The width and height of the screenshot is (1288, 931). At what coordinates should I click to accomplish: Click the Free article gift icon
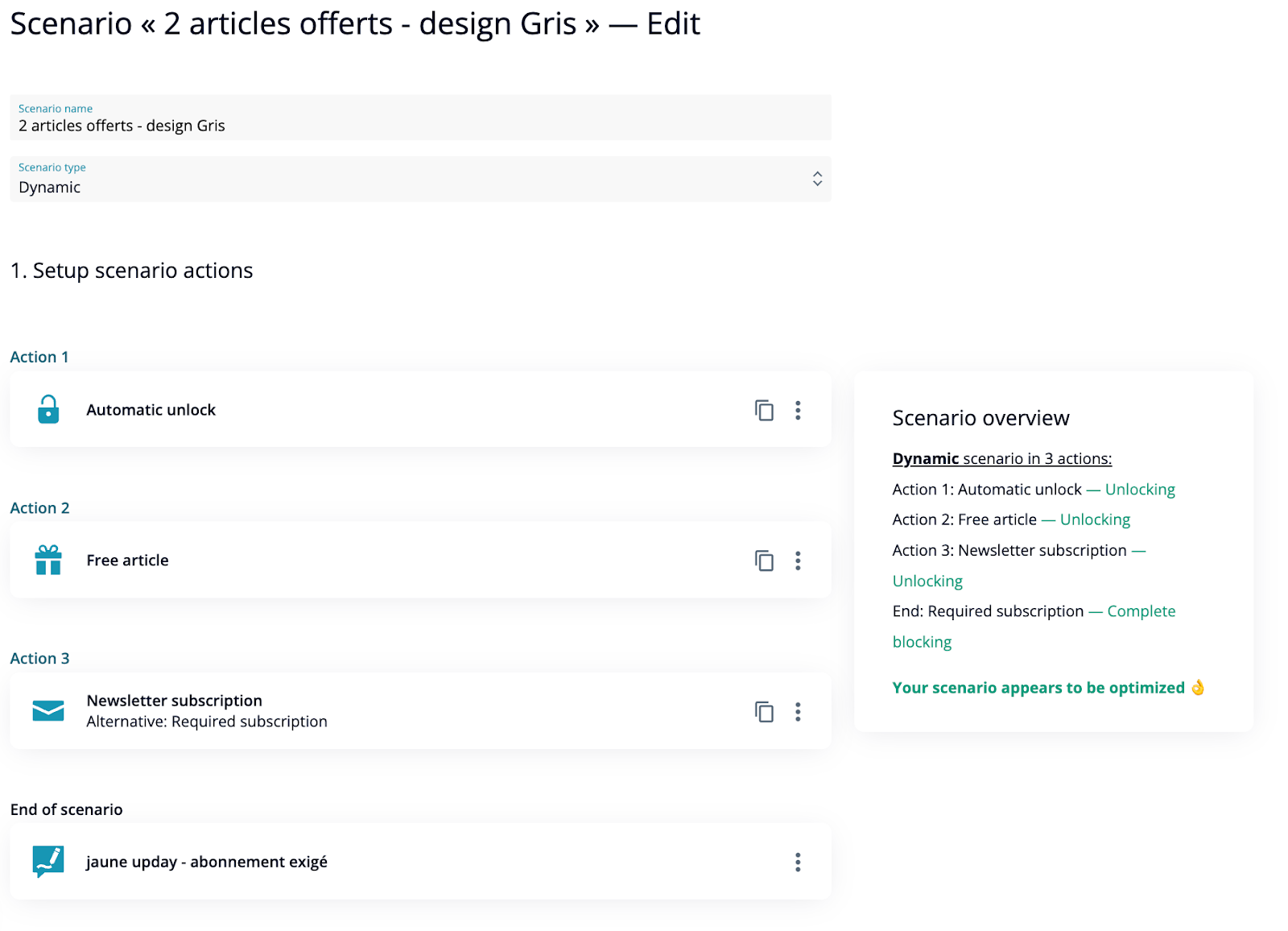tap(48, 560)
